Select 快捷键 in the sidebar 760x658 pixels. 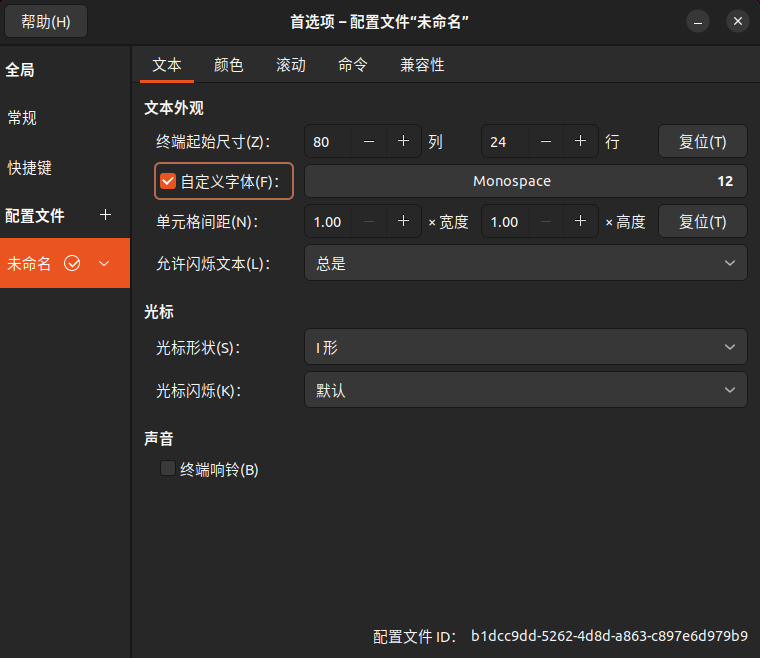65,168
